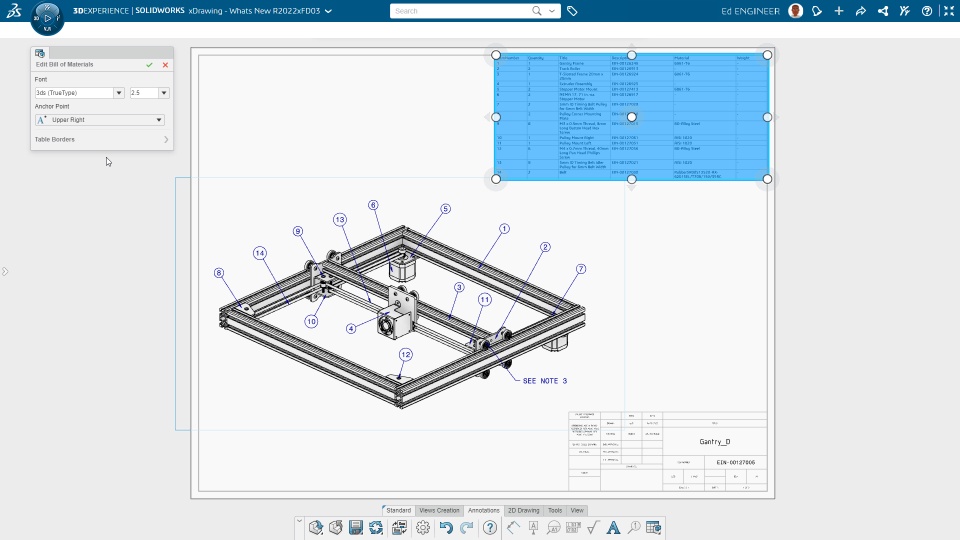Click balloon number 14 in the drawing

(260, 253)
